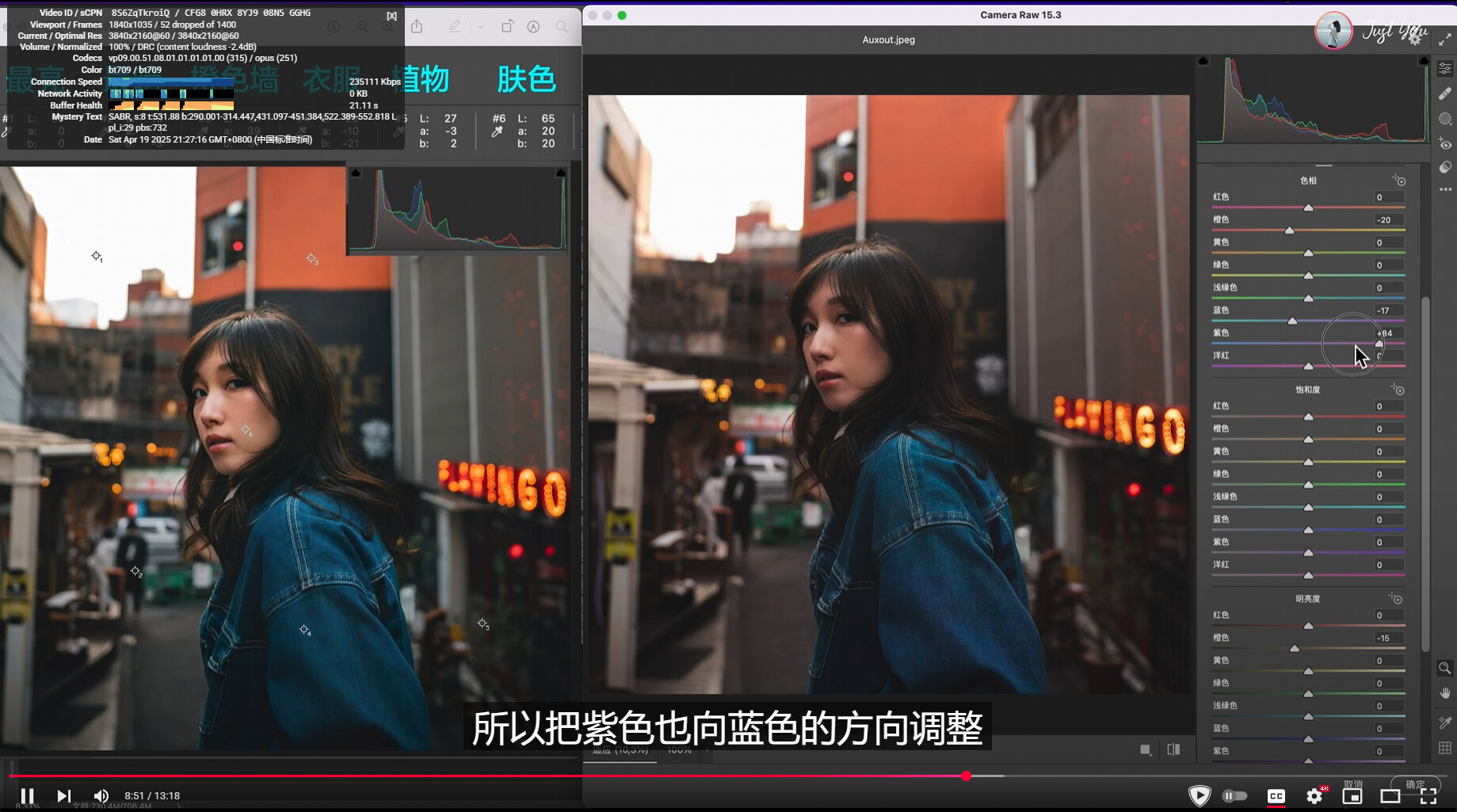This screenshot has height=812, width=1457.
Task: Click the single view square icon below preview
Action: (1146, 749)
